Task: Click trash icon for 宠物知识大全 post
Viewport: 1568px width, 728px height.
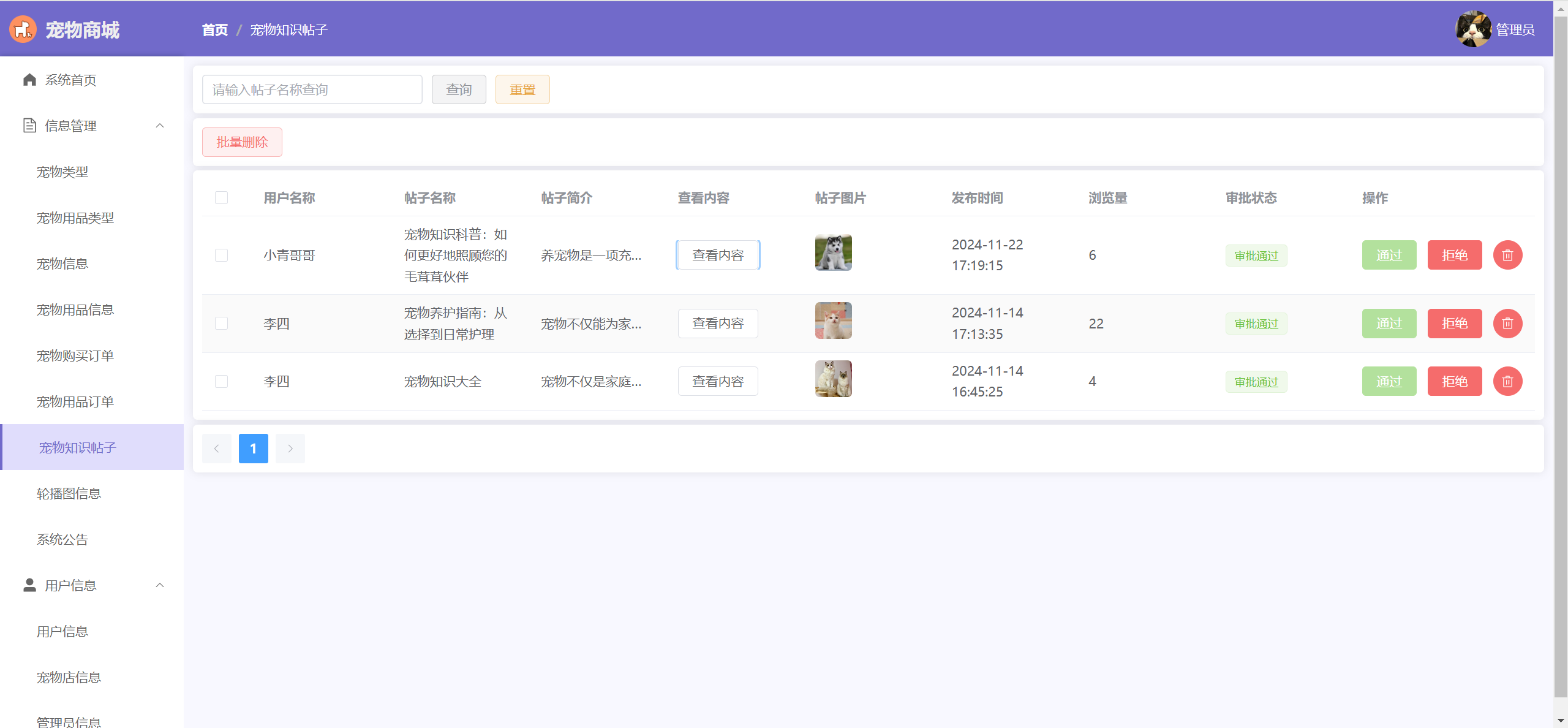Action: 1507,381
